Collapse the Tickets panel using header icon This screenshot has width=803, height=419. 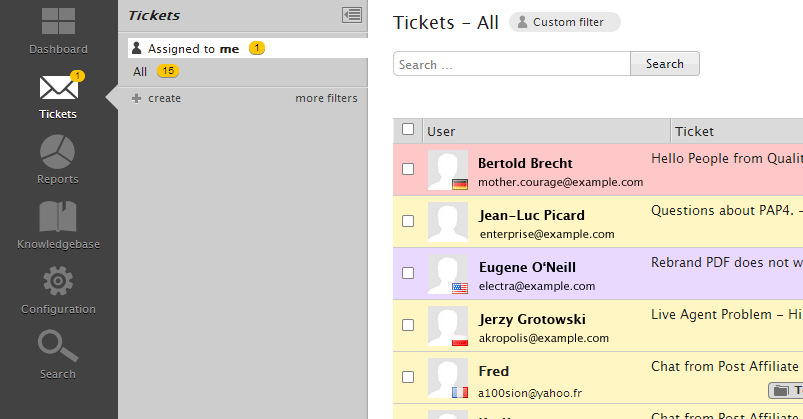(x=350, y=15)
